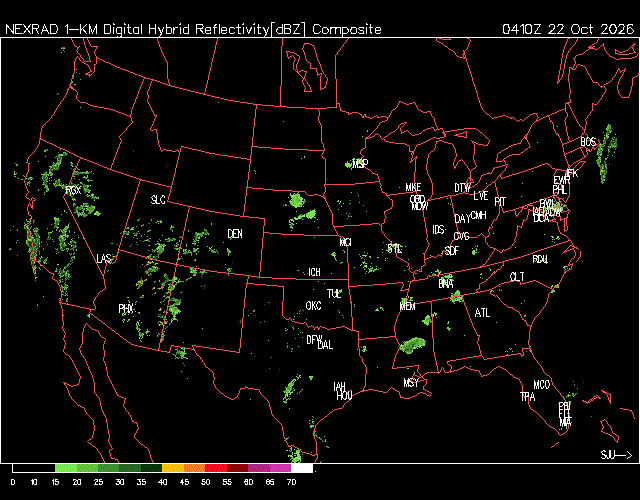The image size is (640, 500).
Task: Click the "MEM" airport label
Action: 407,306
